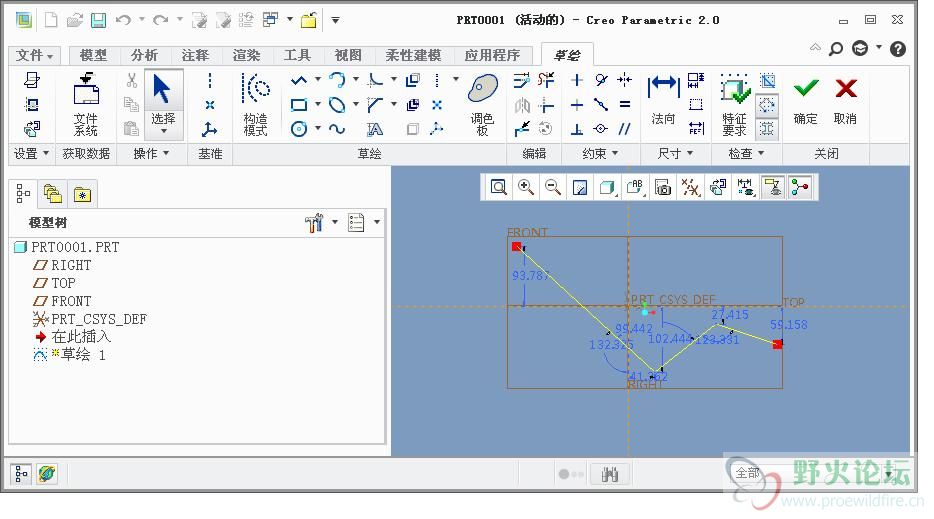Apply the equal constraint icon

tap(624, 105)
